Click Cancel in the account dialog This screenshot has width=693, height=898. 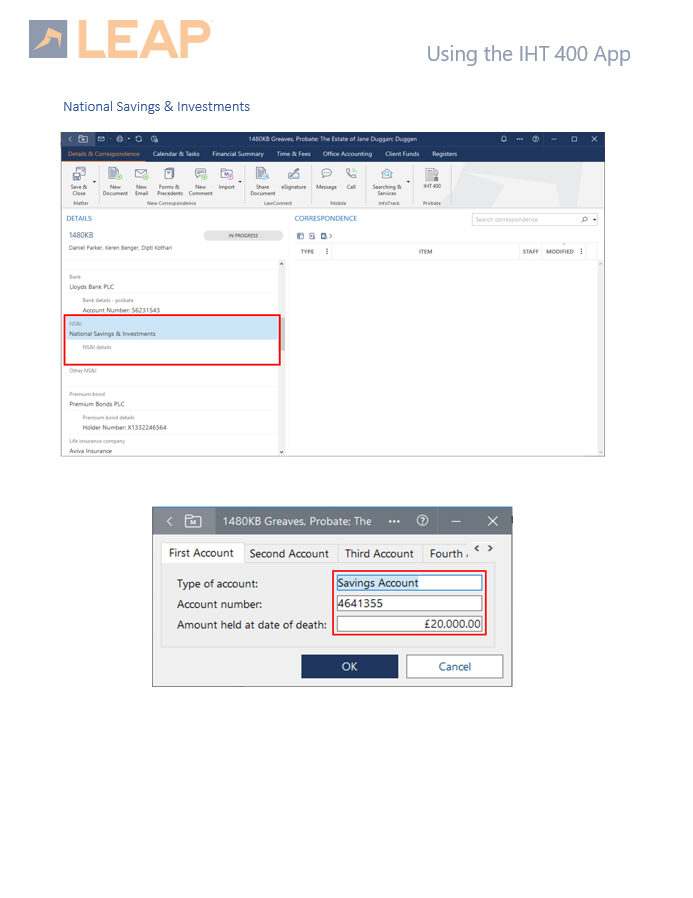point(454,667)
